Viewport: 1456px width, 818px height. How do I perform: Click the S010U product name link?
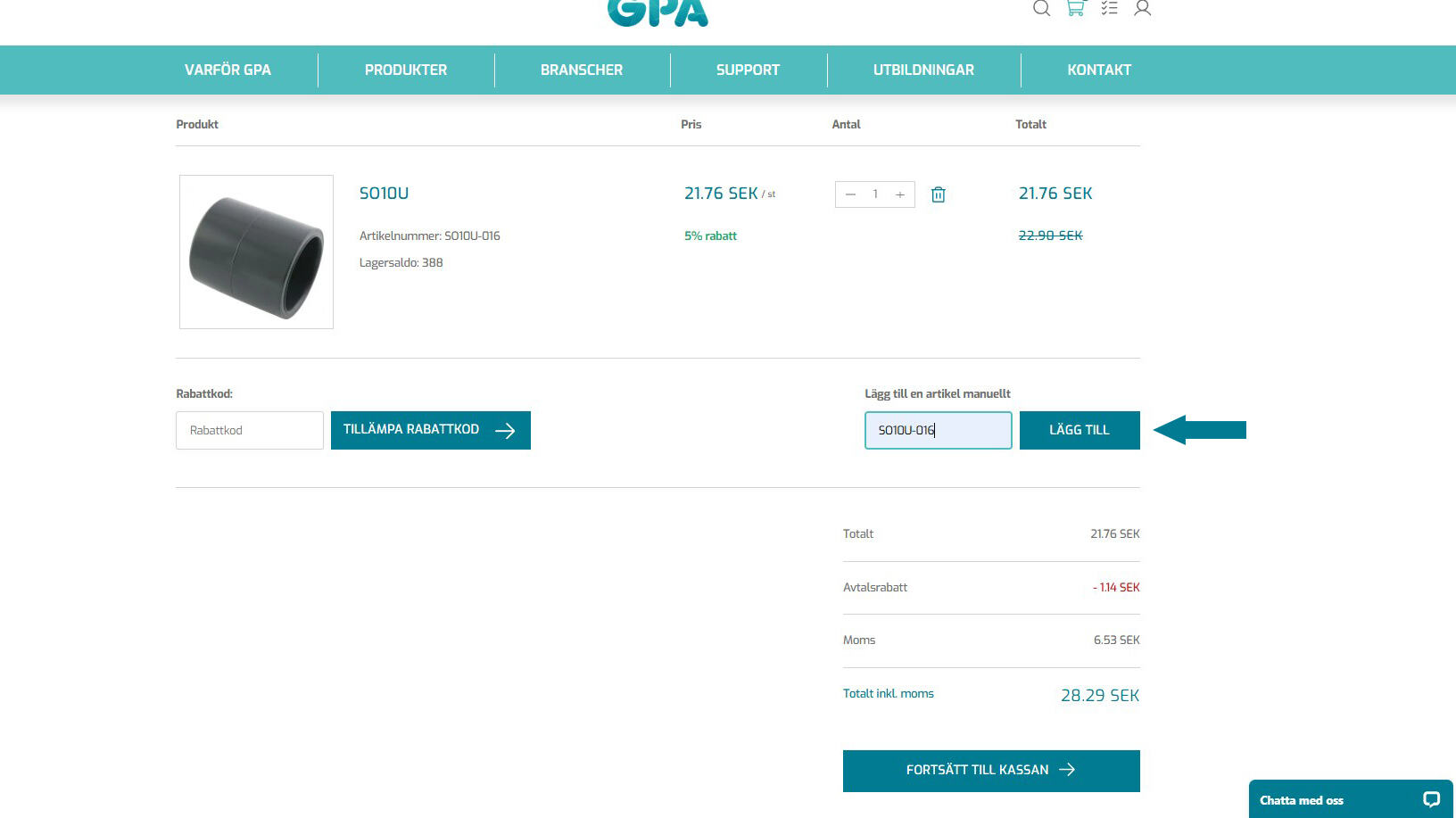tap(384, 194)
